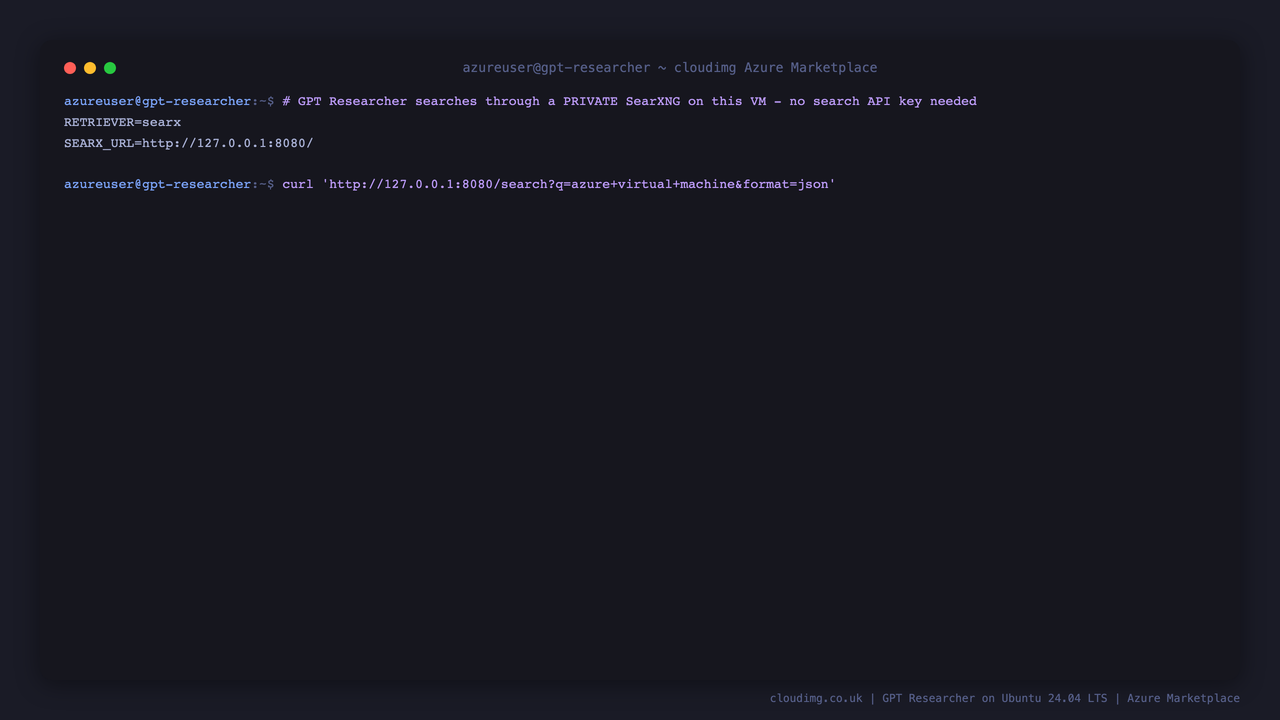The height and width of the screenshot is (720, 1280).
Task: Click the word 'curl' in the command
Action: 298,184
